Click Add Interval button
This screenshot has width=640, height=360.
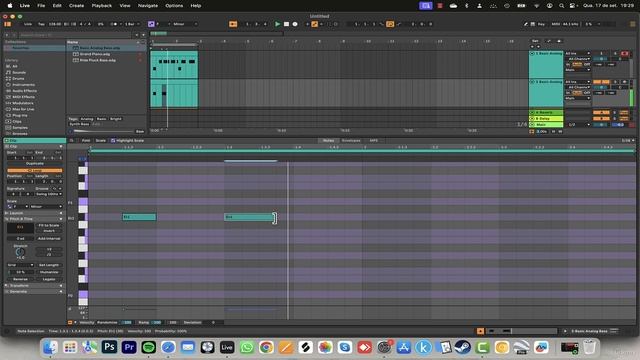point(49,238)
